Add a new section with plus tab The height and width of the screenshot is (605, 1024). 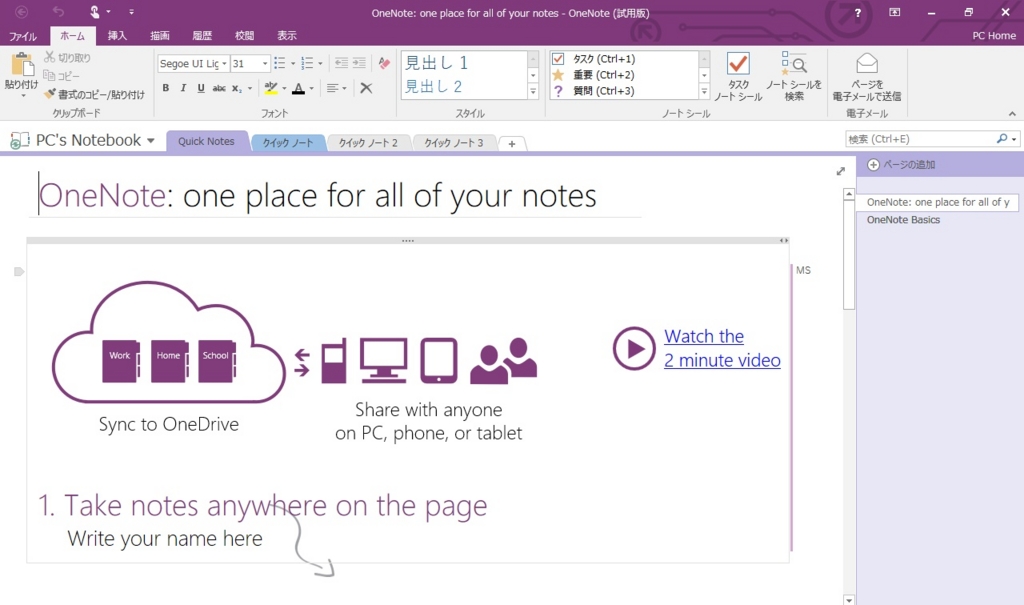coord(512,144)
